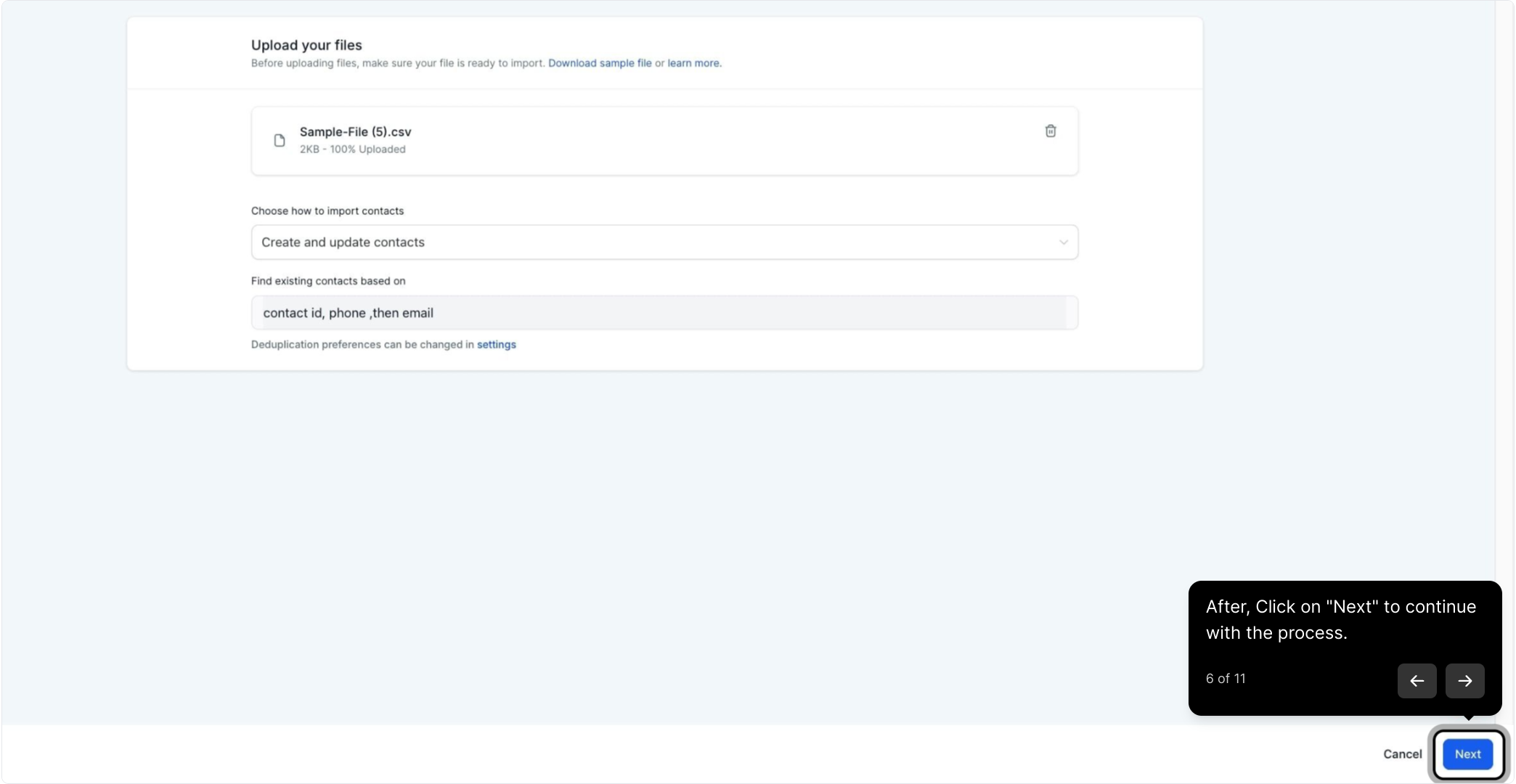
Task: Advance the tour with the right arrow
Action: click(x=1464, y=681)
